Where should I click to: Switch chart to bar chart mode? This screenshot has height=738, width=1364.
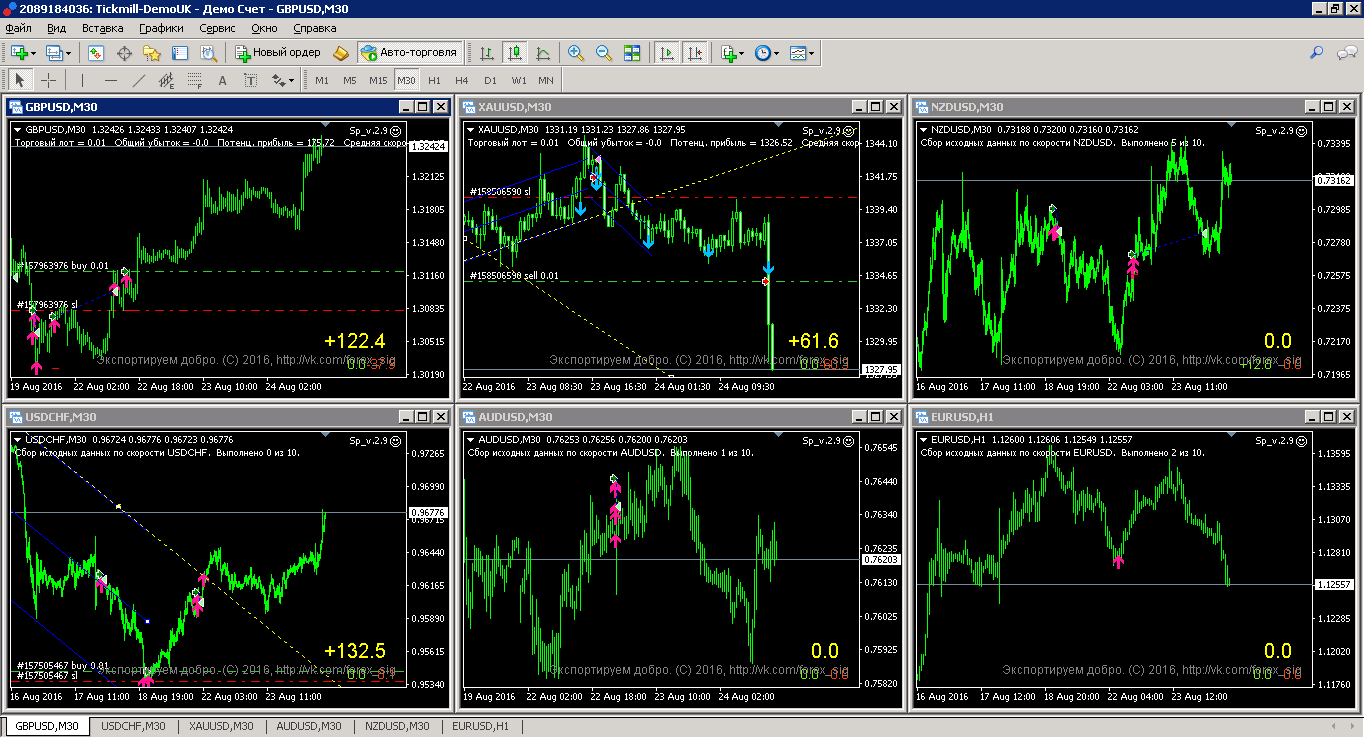[x=487, y=53]
